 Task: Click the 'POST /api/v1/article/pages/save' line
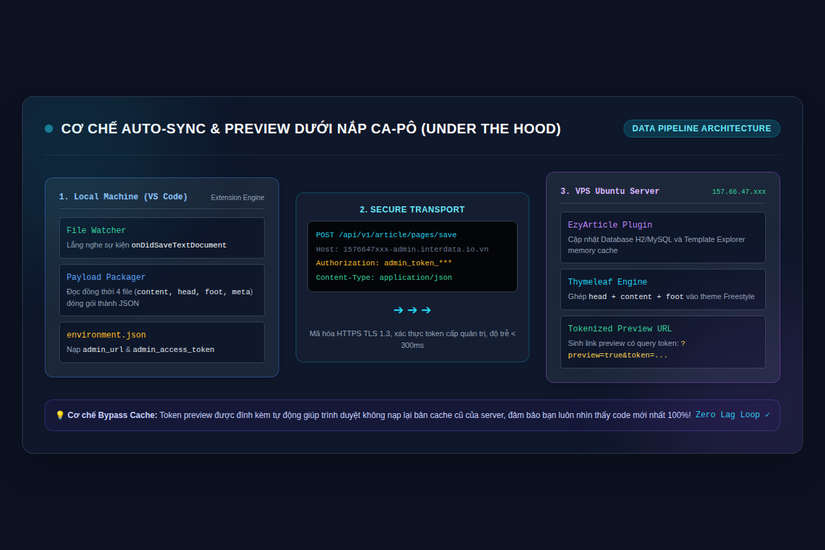click(386, 235)
